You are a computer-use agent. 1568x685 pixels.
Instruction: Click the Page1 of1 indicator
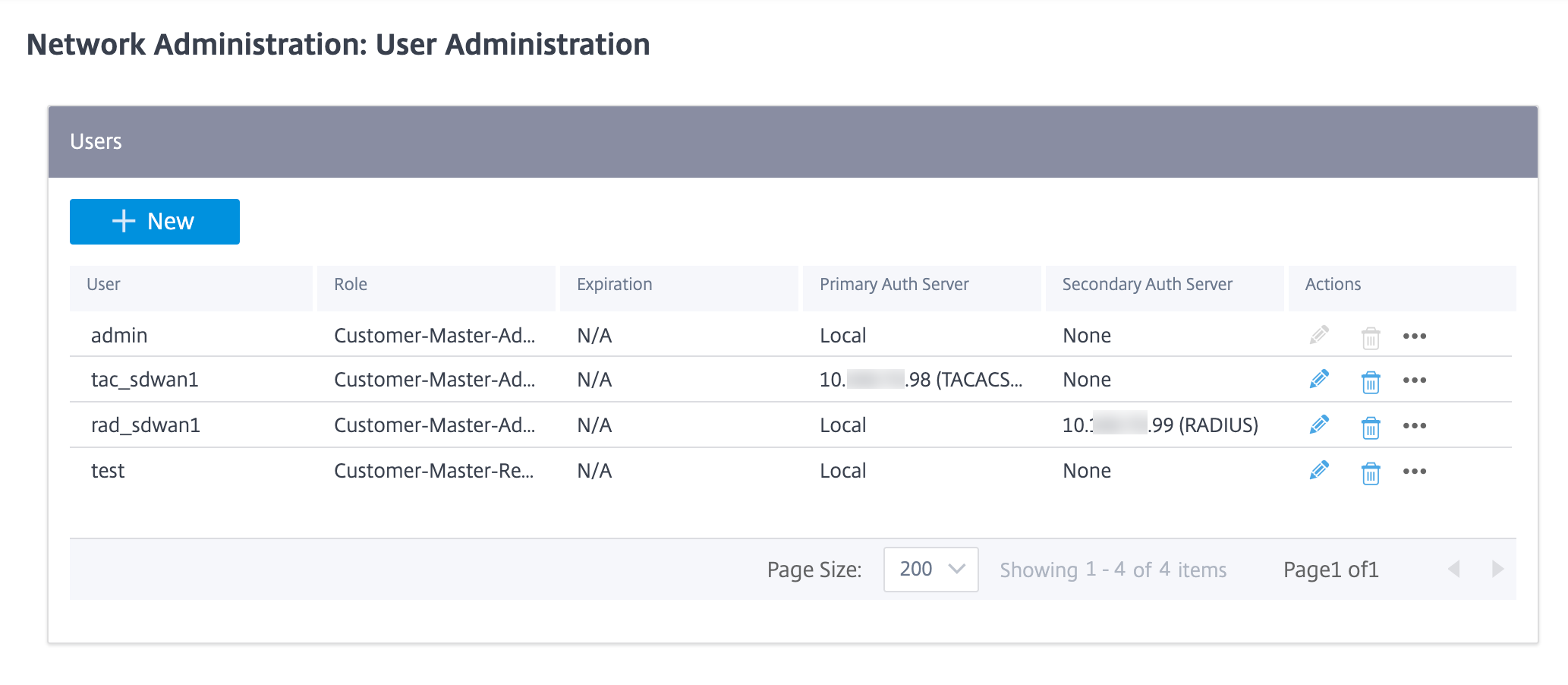tap(1331, 570)
